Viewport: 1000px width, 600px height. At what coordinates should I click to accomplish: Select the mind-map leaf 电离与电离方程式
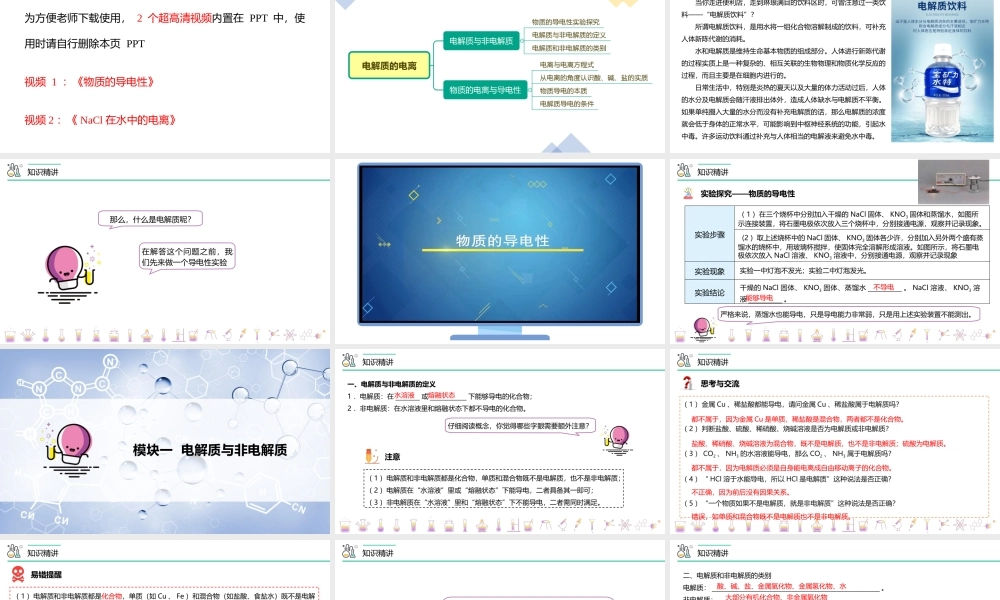click(x=566, y=64)
